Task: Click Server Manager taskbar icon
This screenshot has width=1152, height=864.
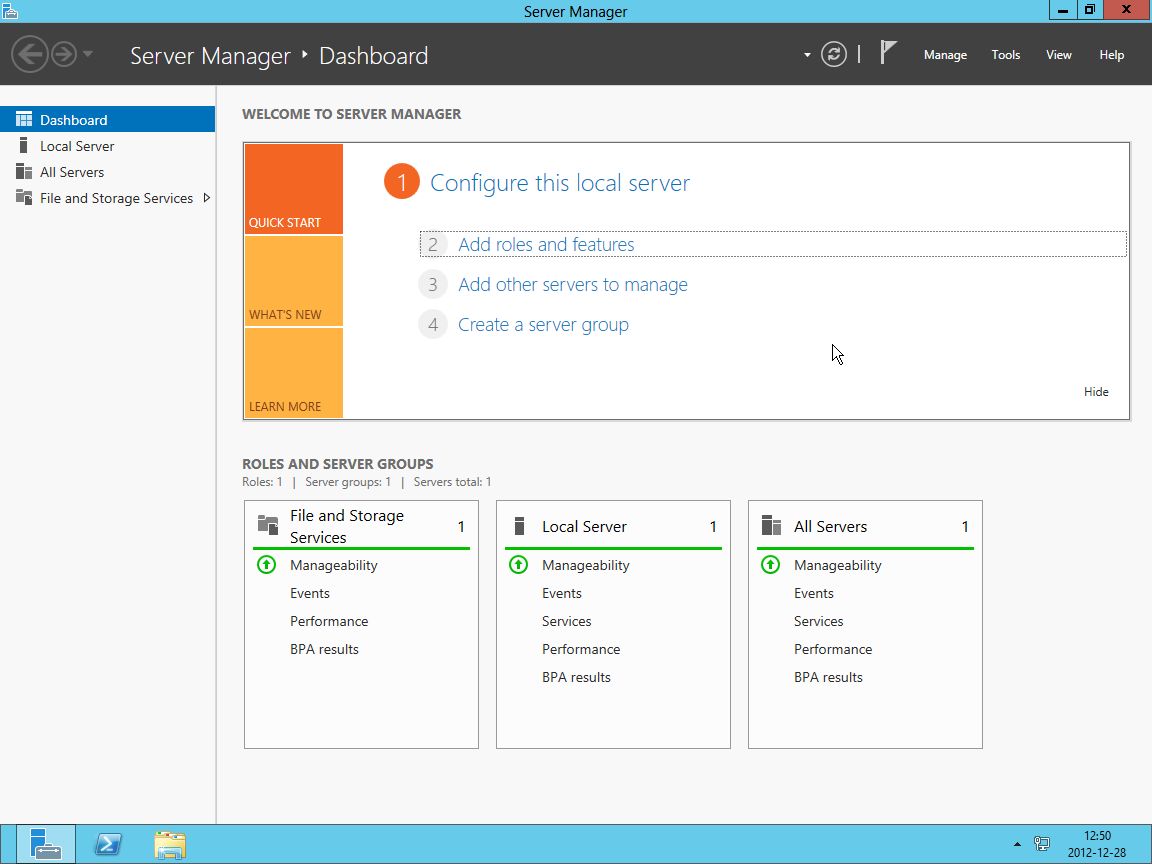Action: [x=46, y=843]
